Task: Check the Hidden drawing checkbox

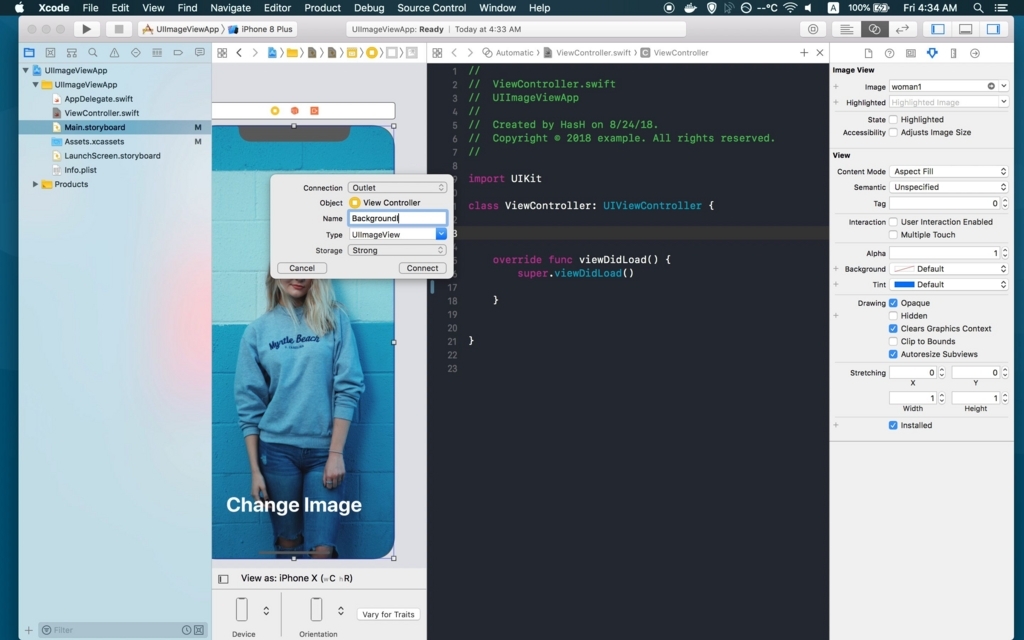Action: coord(893,315)
